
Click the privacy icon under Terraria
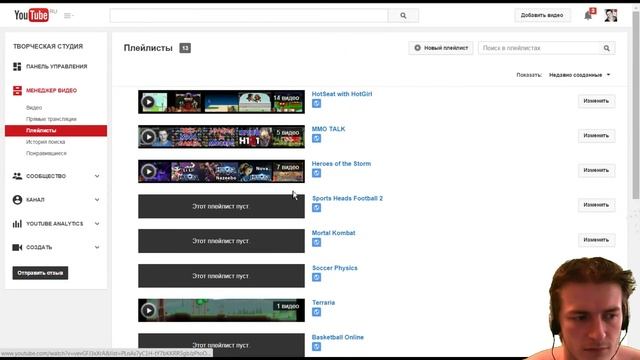tap(316, 312)
